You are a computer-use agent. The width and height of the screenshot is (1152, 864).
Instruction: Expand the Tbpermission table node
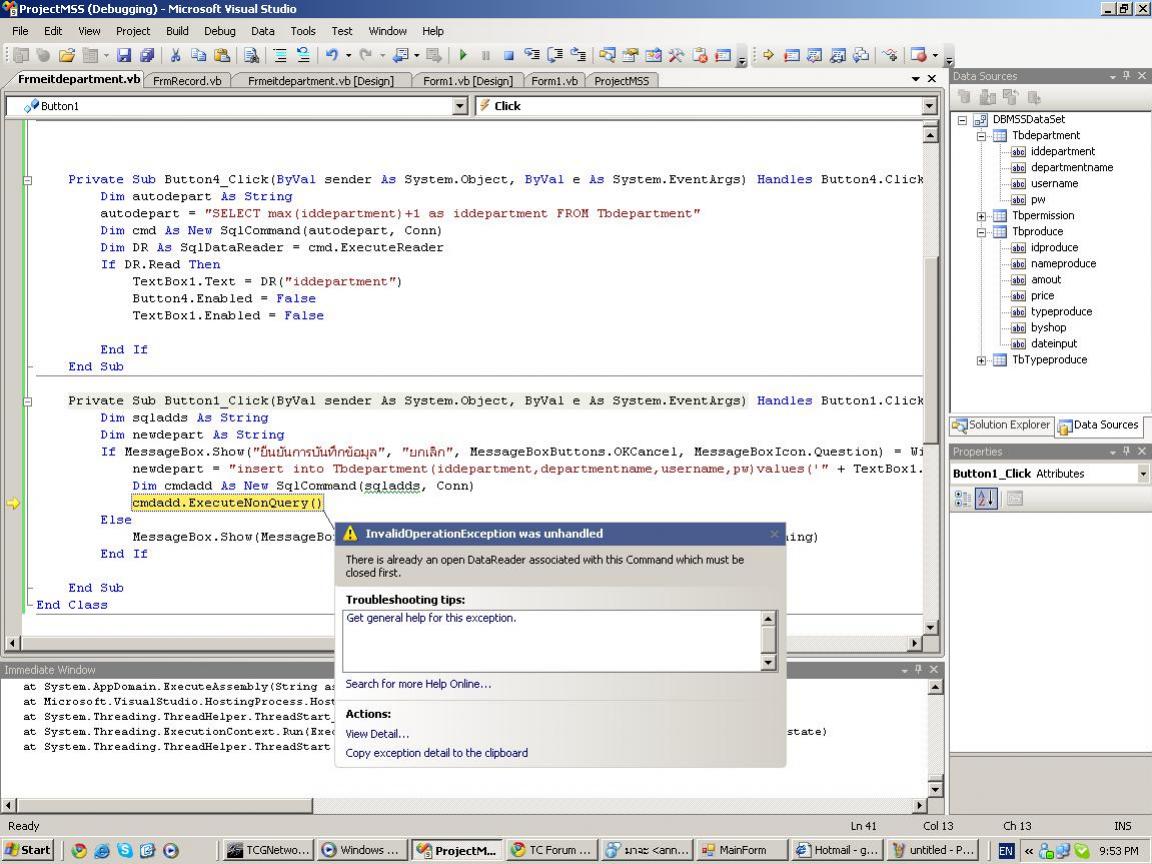point(981,216)
